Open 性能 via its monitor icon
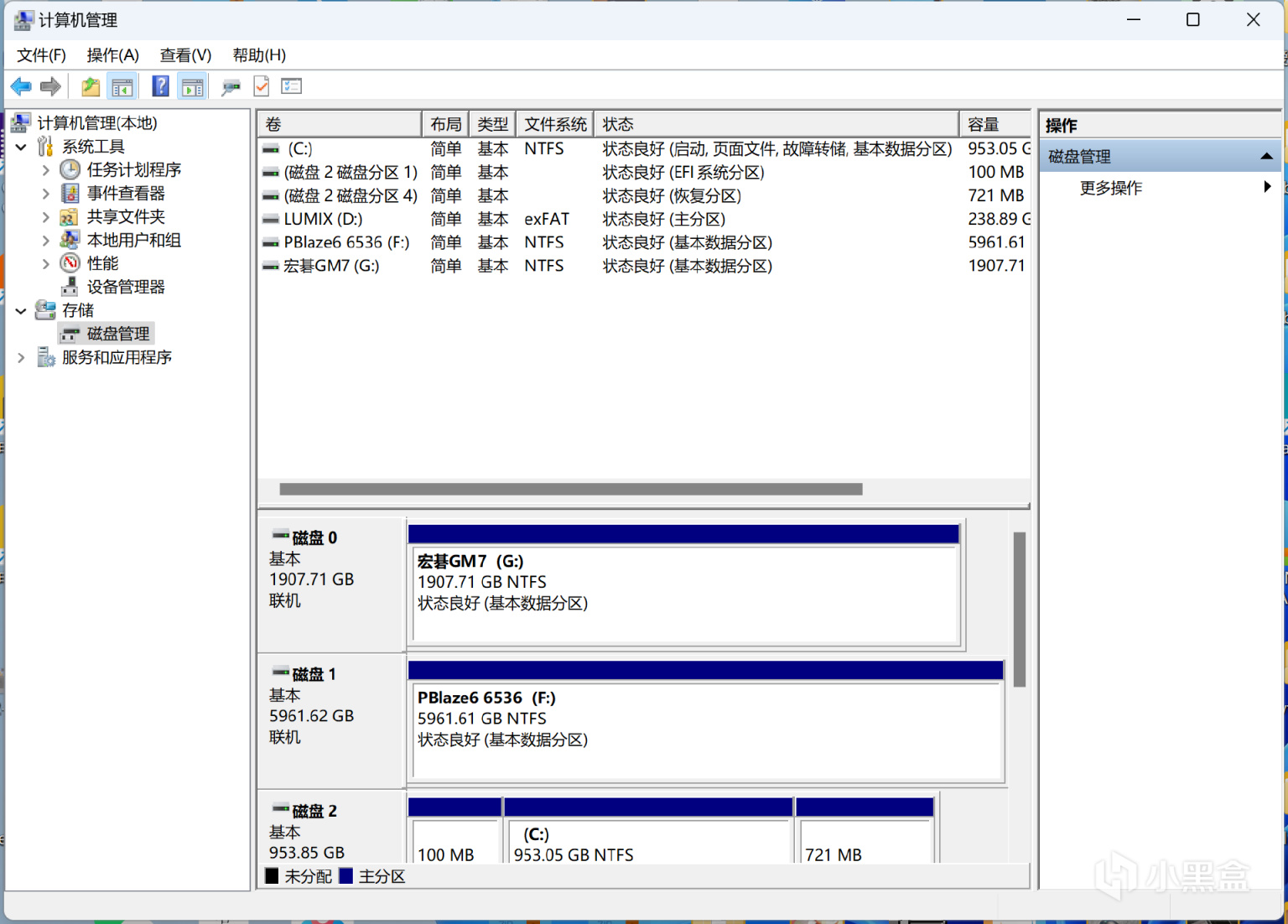Image resolution: width=1288 pixels, height=924 pixels. 70,264
